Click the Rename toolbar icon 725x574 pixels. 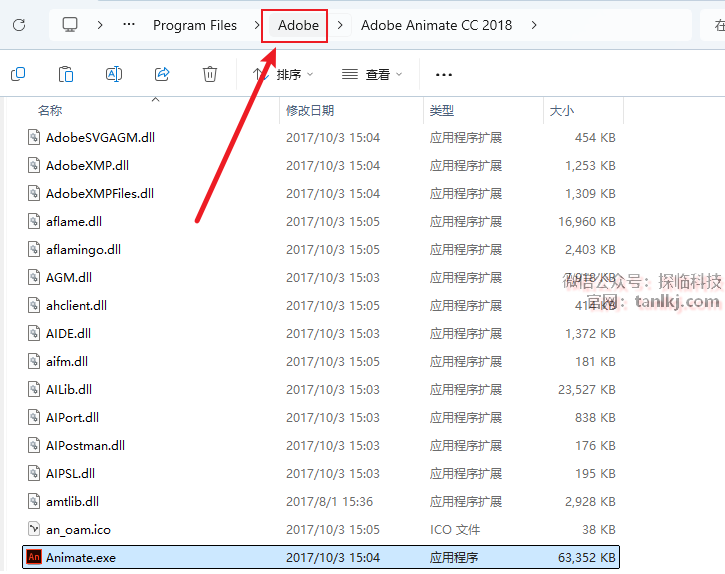(x=114, y=74)
